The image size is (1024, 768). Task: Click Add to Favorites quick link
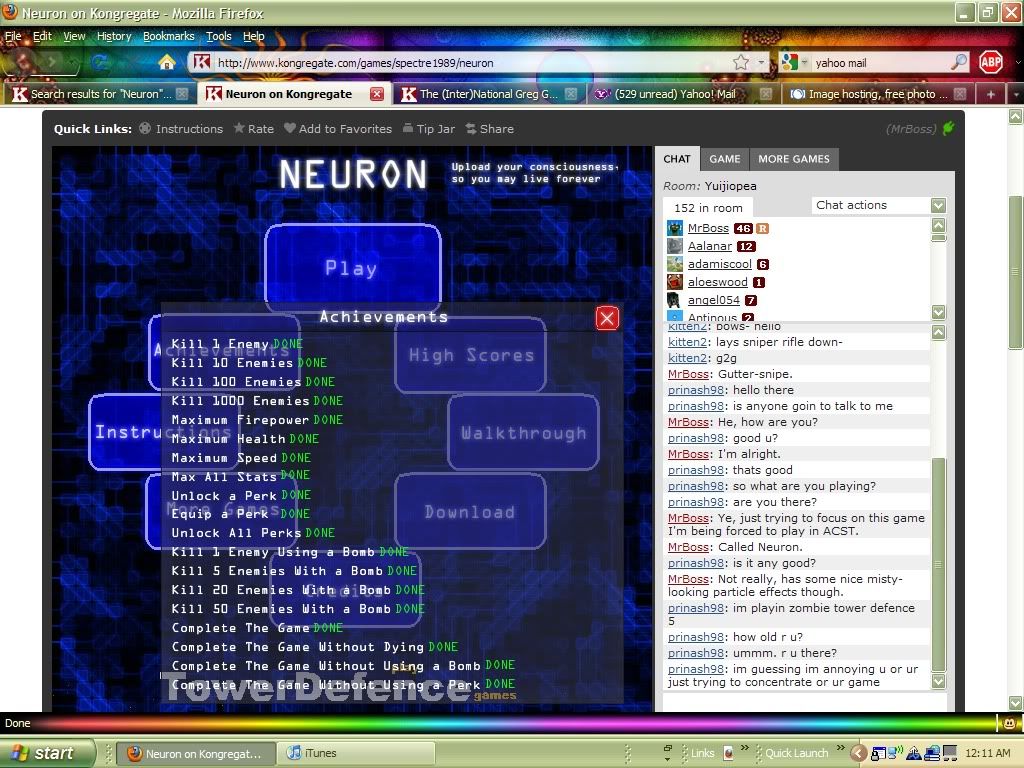[x=338, y=129]
